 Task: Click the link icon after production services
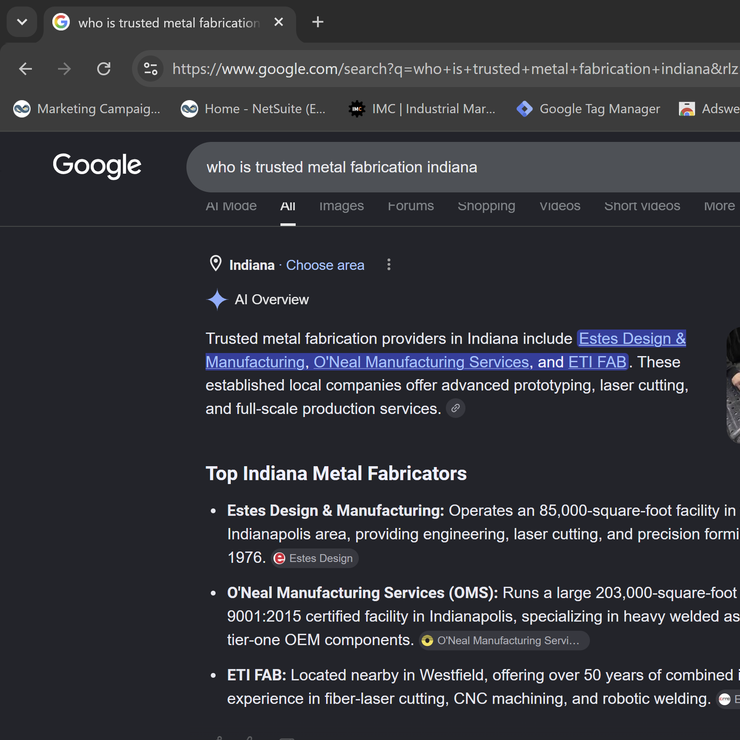point(455,408)
